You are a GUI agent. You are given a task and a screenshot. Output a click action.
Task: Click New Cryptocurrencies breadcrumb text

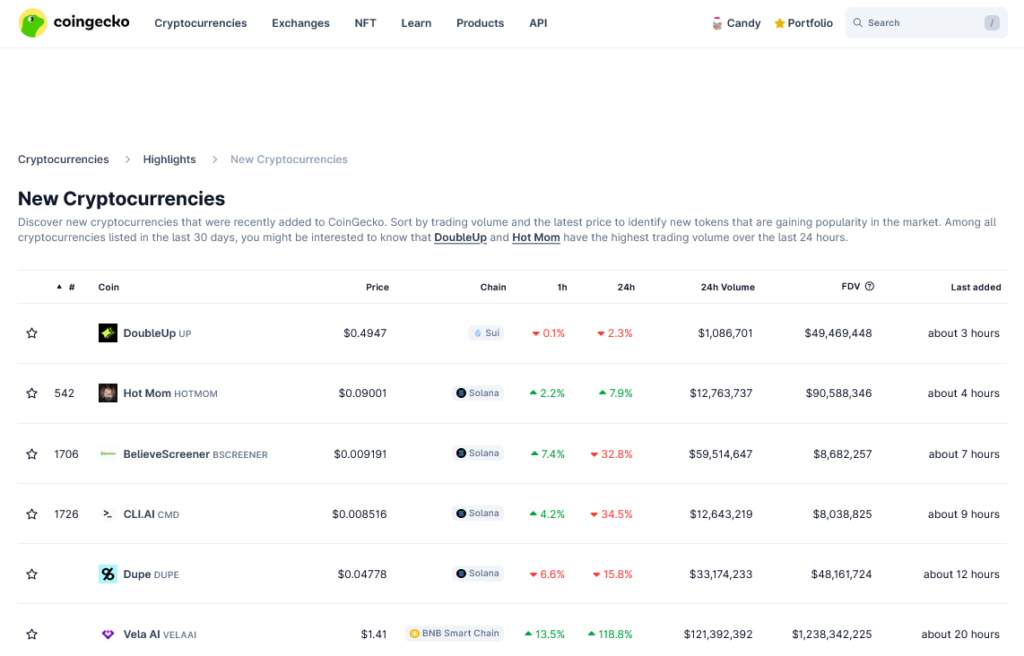(289, 159)
